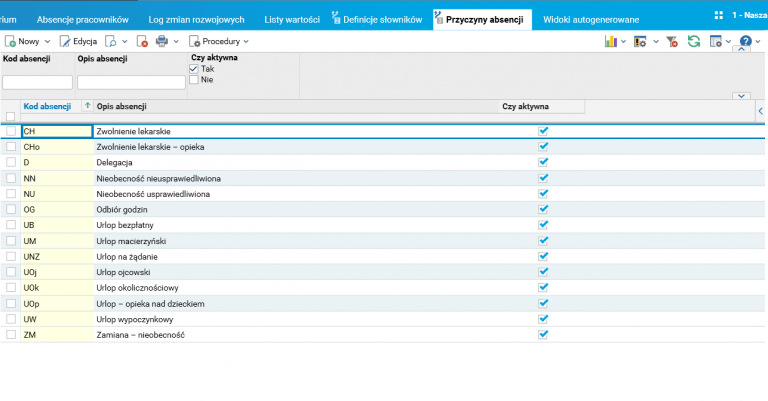
Task: Switch to Absencje pracowników tab
Action: coord(82,20)
